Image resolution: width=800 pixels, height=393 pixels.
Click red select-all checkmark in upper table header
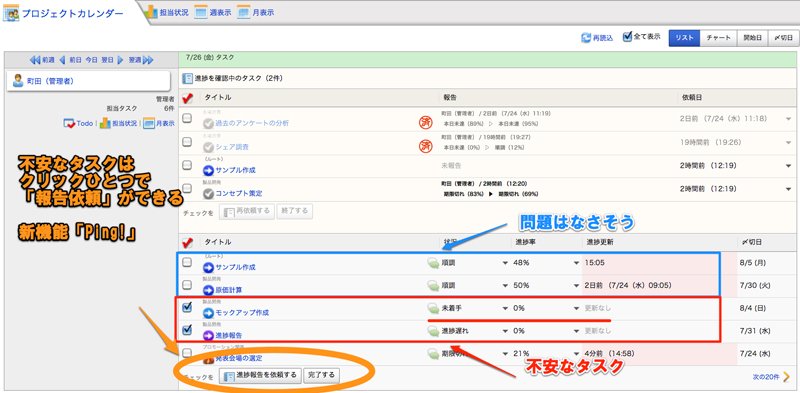[x=188, y=97]
